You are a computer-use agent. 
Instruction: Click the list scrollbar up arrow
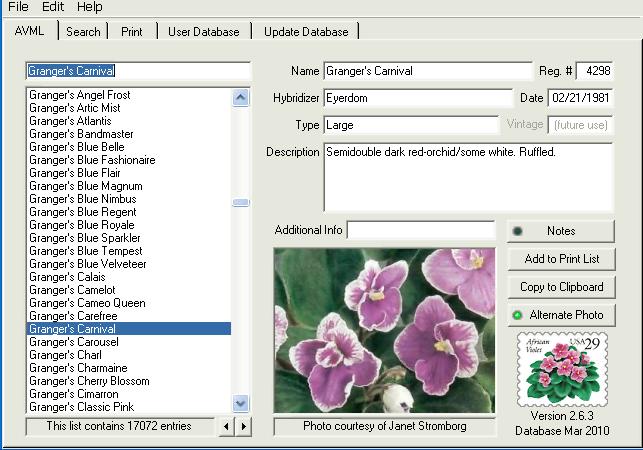pyautogui.click(x=241, y=98)
